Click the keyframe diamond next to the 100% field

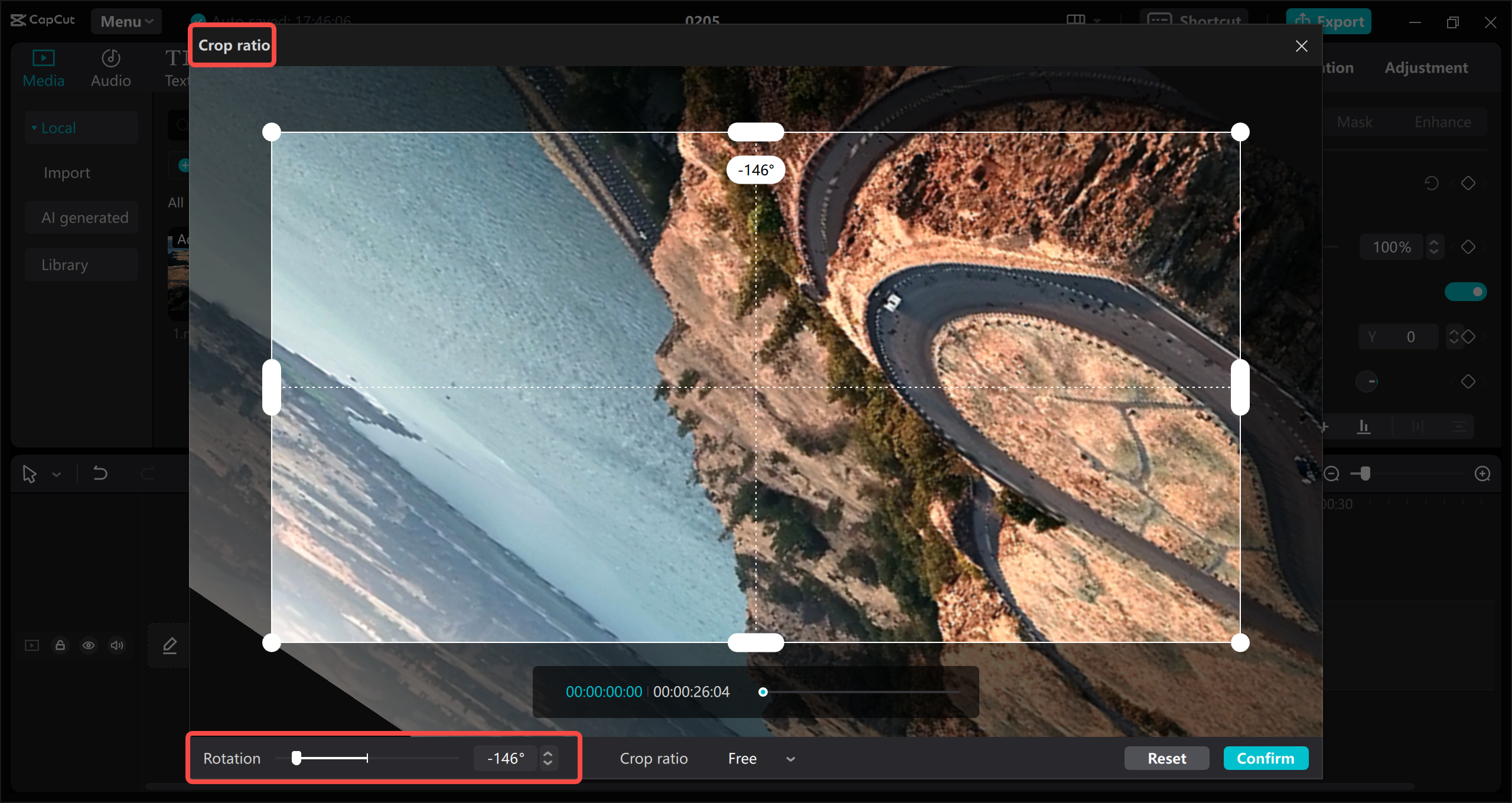pyautogui.click(x=1469, y=247)
